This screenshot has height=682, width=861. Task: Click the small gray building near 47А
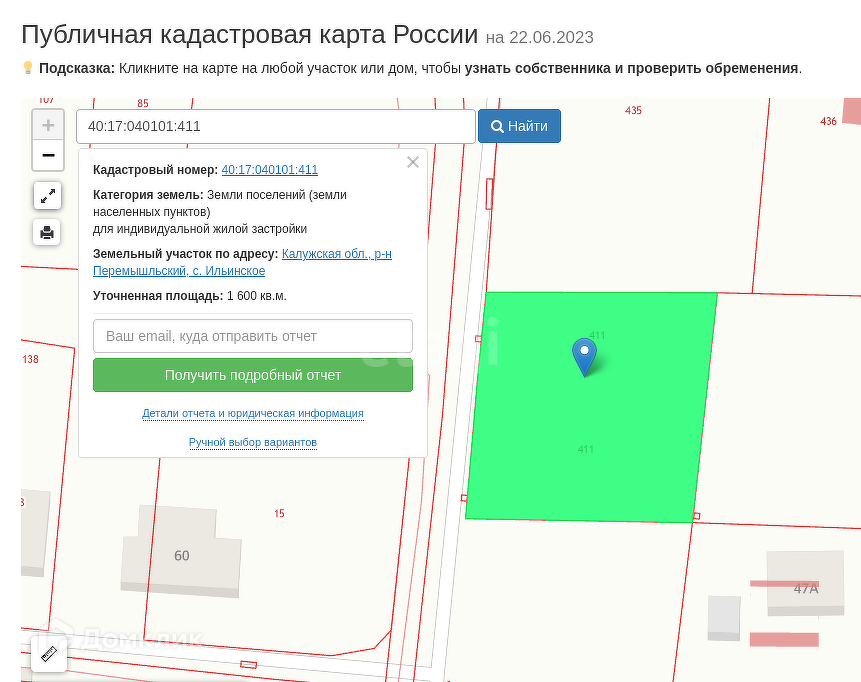coord(724,618)
